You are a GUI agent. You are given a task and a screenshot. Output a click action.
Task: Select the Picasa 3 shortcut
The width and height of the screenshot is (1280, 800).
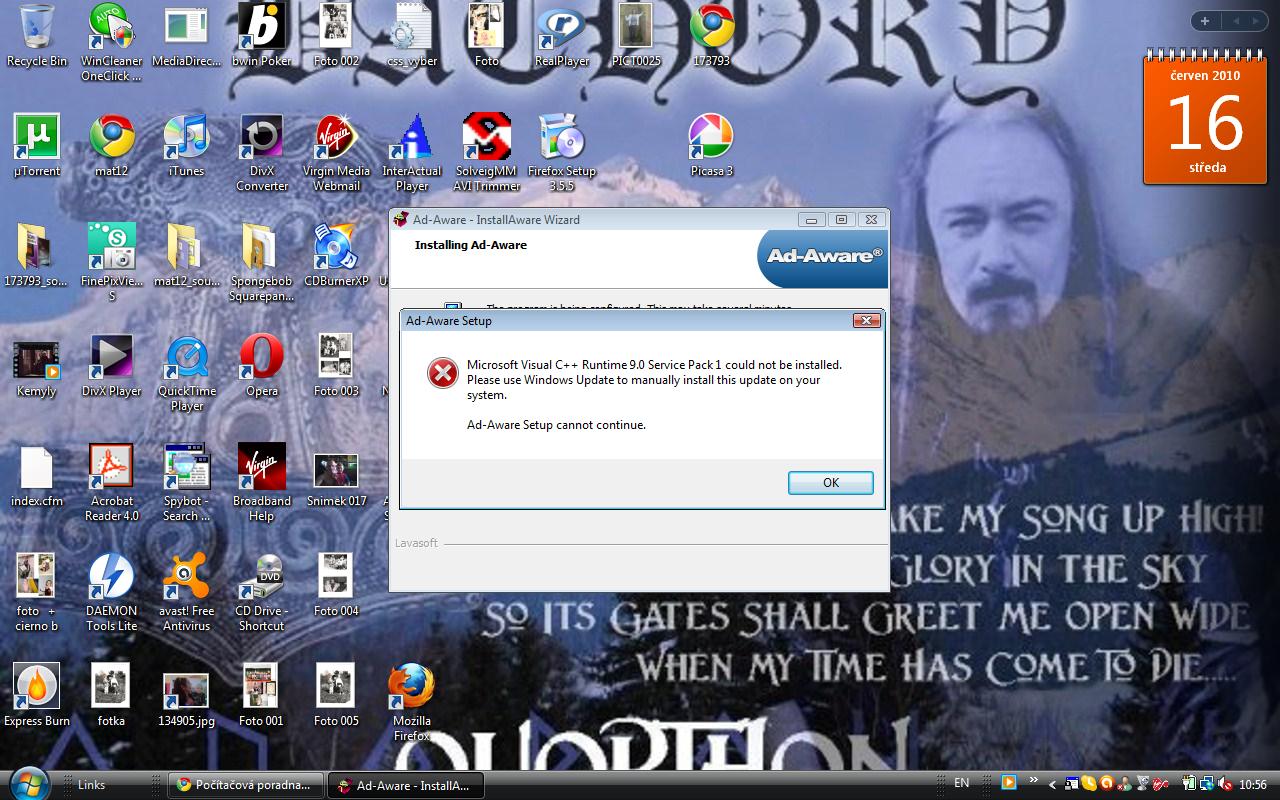pyautogui.click(x=711, y=146)
